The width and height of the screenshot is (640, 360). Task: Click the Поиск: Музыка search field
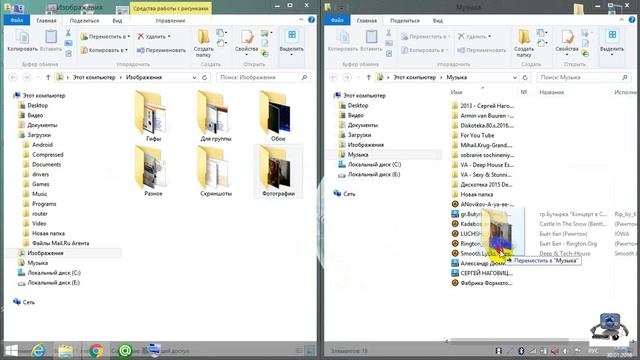584,77
